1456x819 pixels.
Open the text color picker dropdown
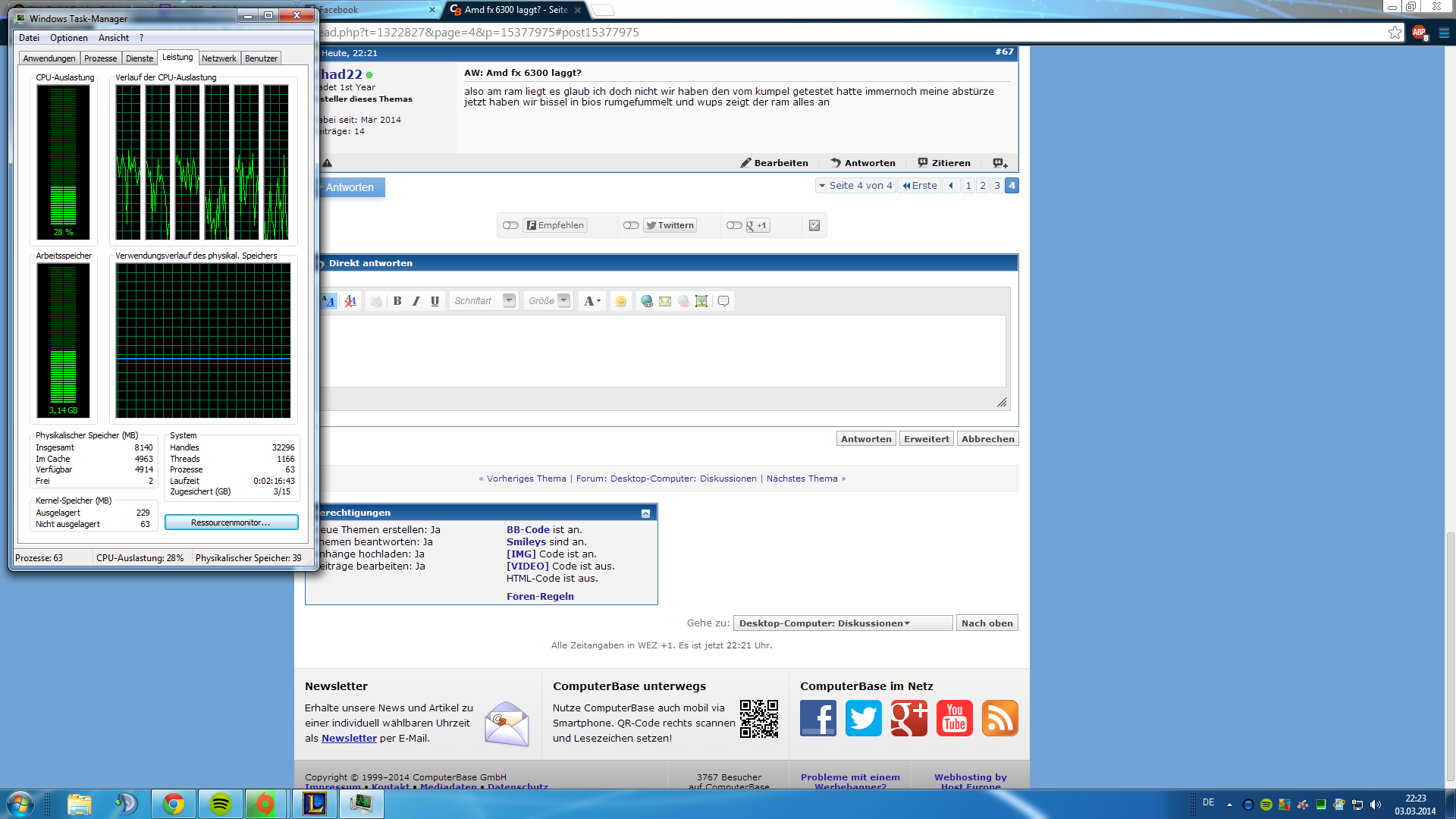(x=592, y=301)
